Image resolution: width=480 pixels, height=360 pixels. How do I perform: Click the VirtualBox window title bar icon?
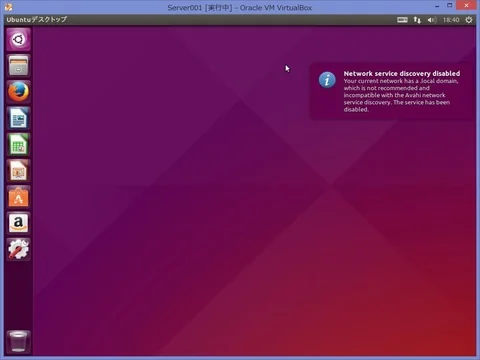pos(9,7)
